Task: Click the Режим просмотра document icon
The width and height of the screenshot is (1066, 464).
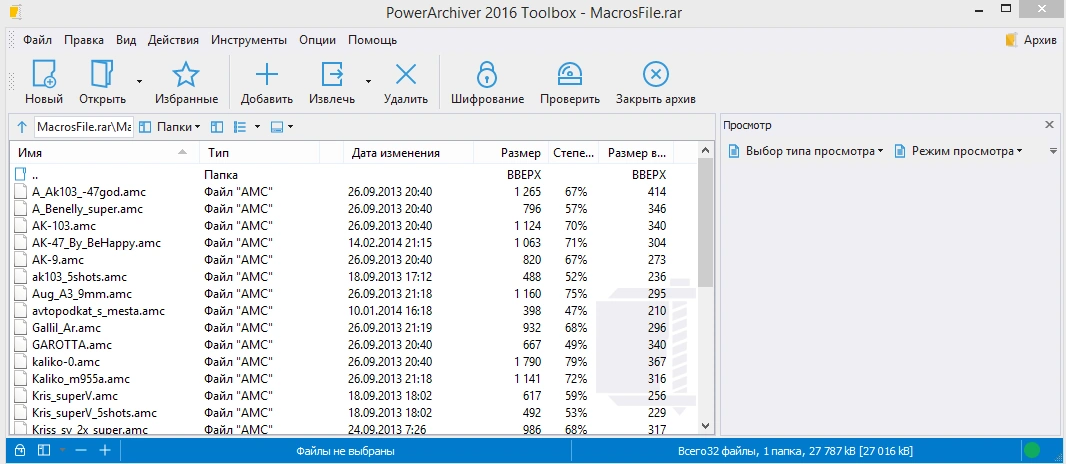Action: (899, 151)
